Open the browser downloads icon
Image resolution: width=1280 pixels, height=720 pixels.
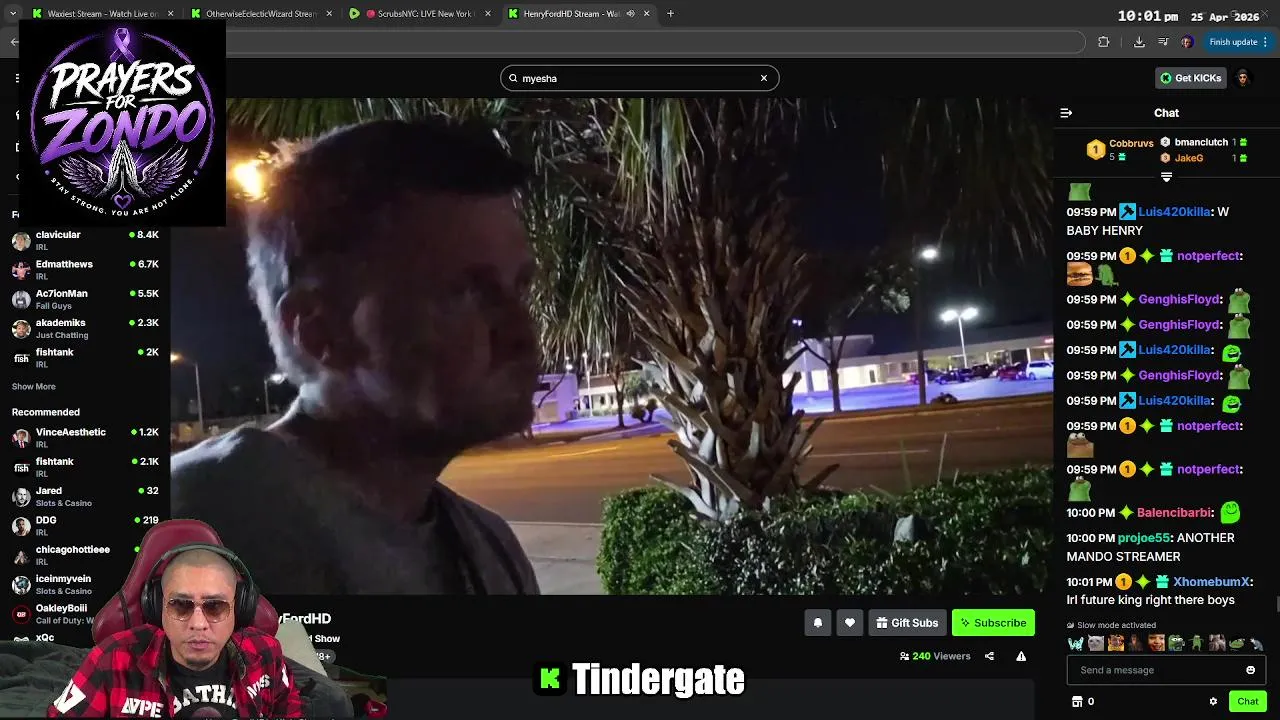point(1139,42)
